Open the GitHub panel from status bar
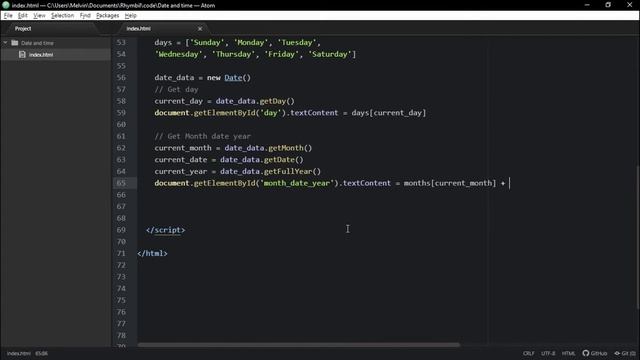Image resolution: width=640 pixels, height=360 pixels. point(595,353)
